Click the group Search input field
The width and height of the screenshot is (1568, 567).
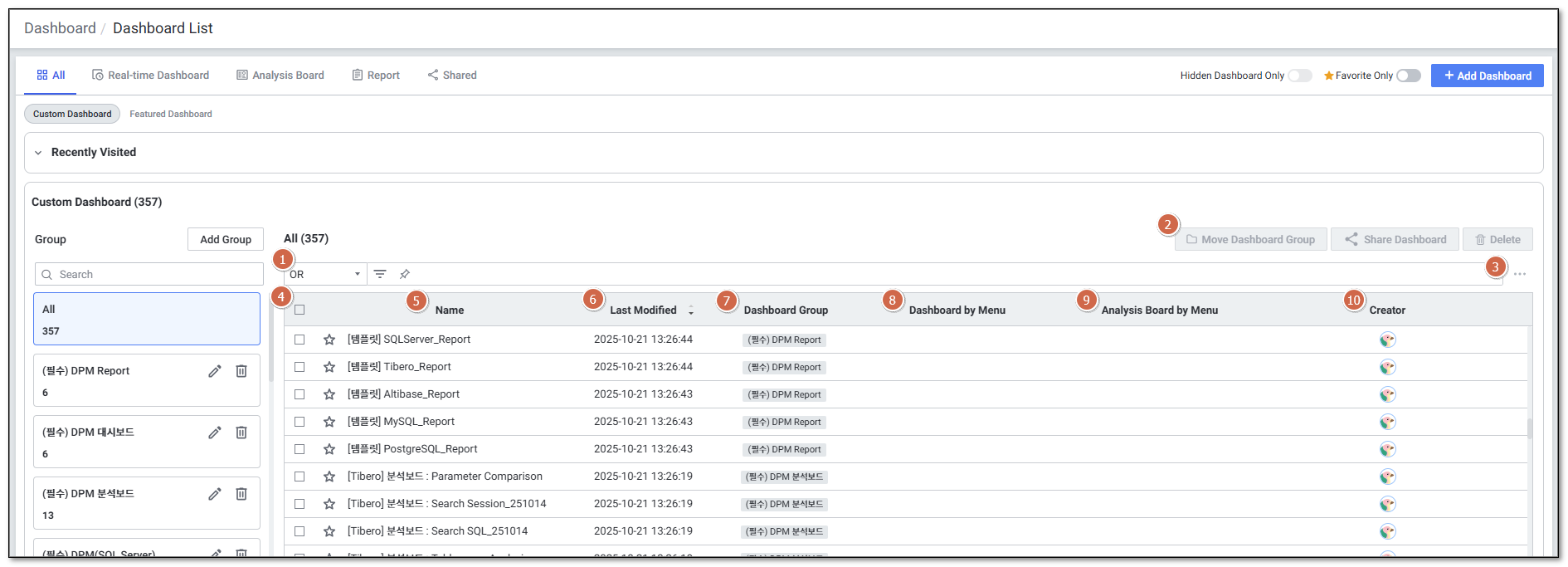point(149,274)
